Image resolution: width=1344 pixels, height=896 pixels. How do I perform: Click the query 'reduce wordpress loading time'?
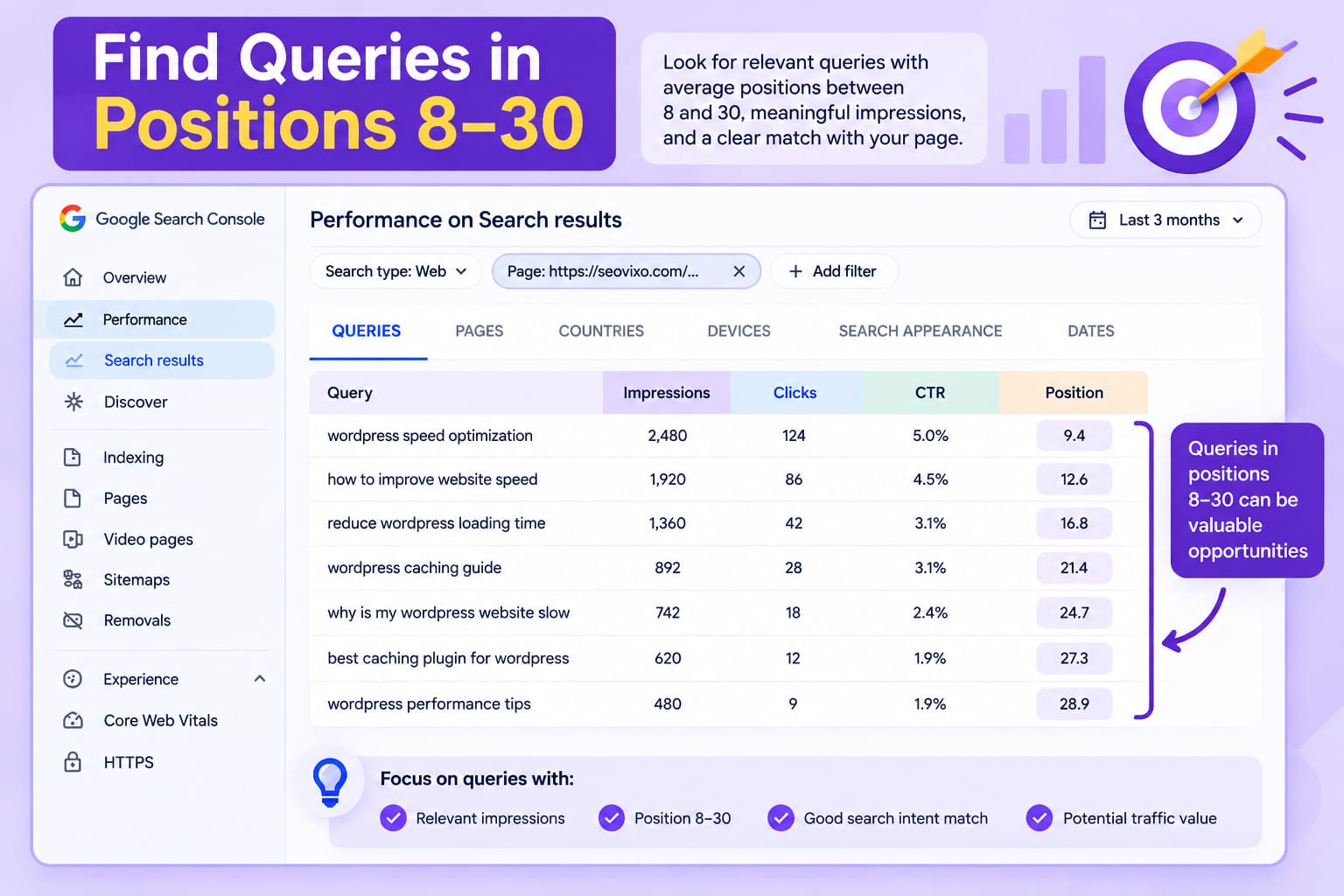coord(436,523)
